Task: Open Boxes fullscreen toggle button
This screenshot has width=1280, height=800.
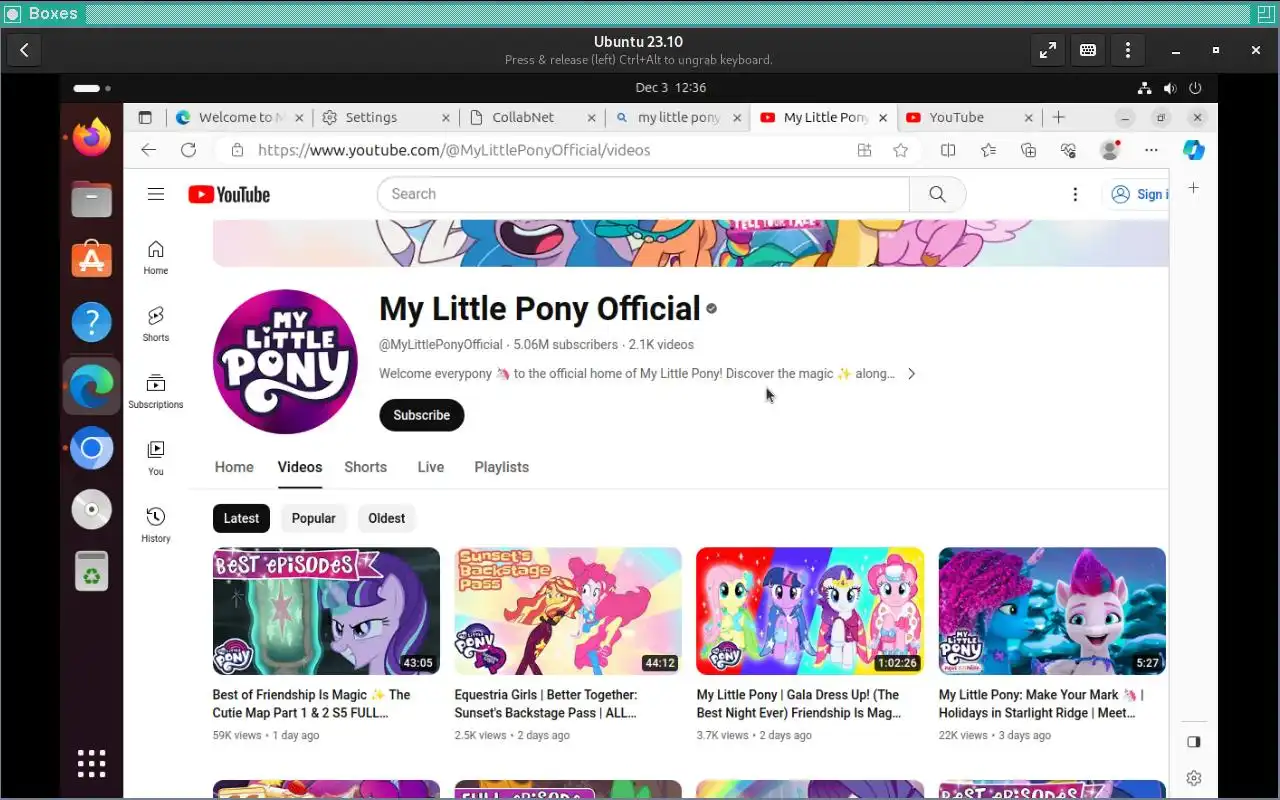Action: 1047,50
